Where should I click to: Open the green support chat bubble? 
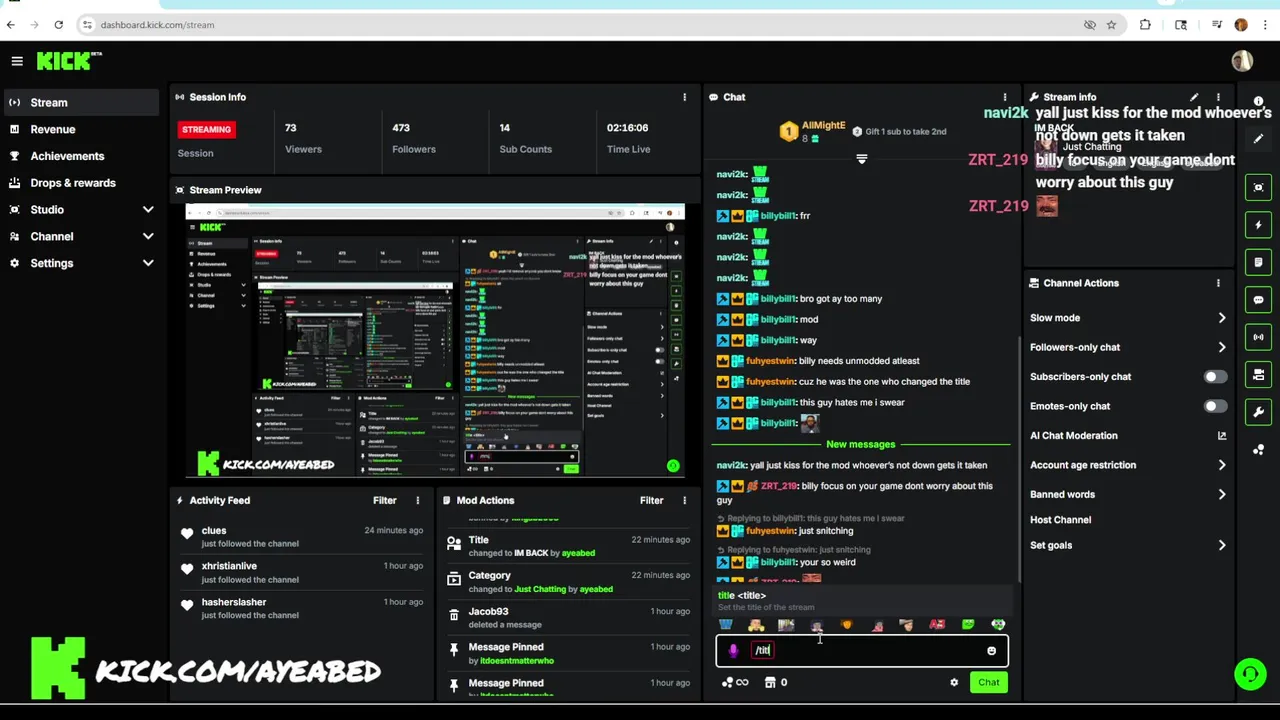1250,674
